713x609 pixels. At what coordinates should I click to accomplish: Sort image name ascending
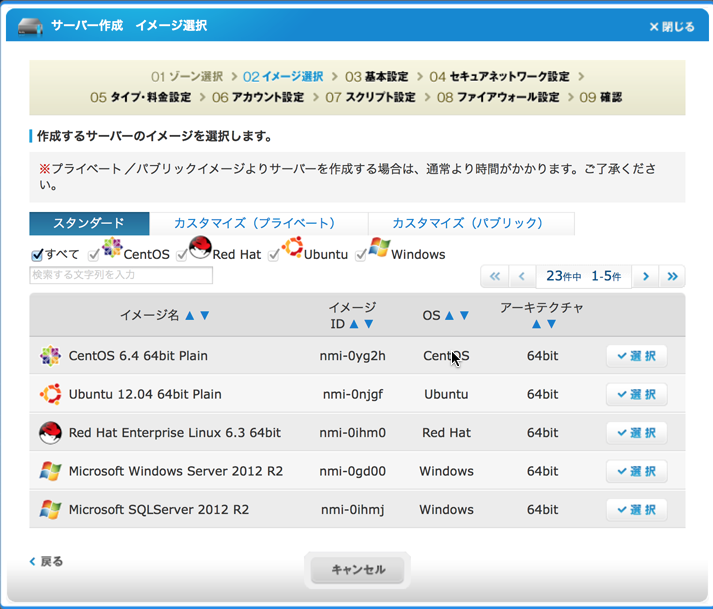click(x=190, y=315)
